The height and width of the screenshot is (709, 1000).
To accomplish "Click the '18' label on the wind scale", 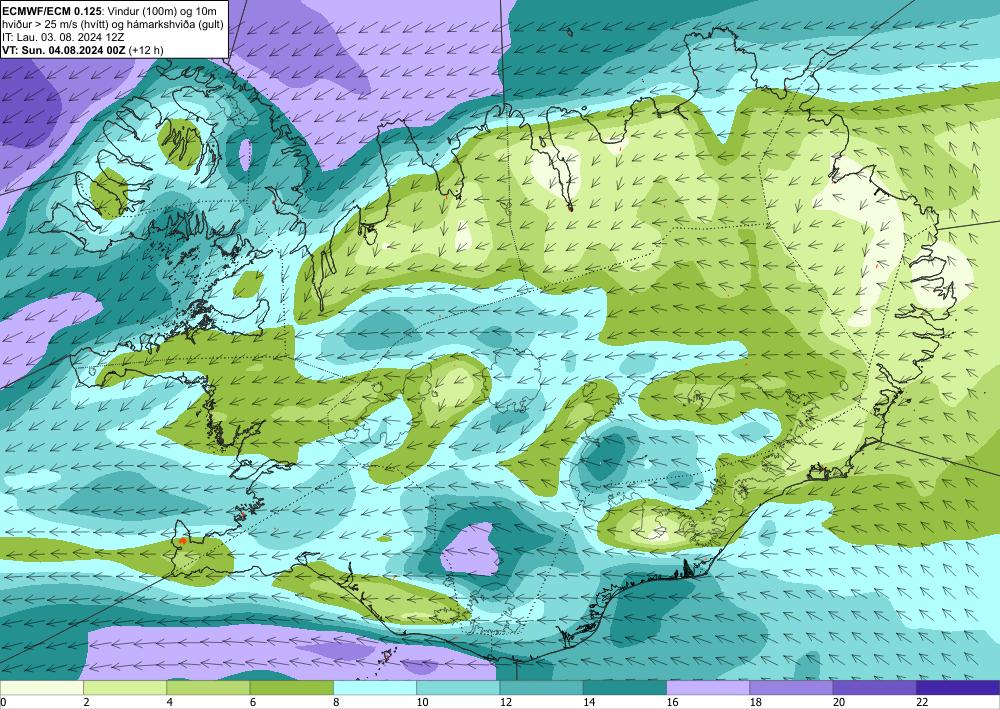I will (756, 702).
